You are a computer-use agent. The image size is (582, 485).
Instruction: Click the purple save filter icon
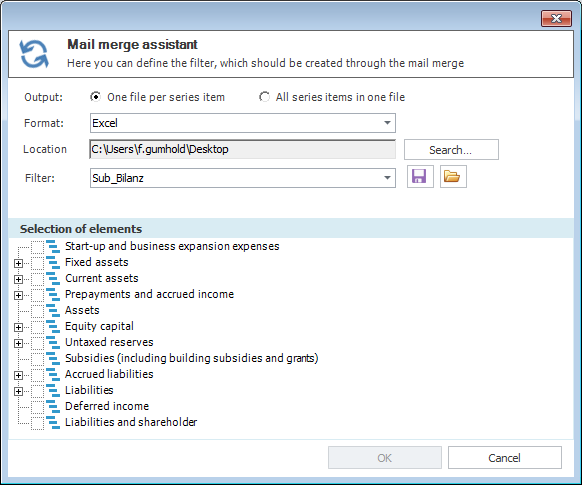420,177
